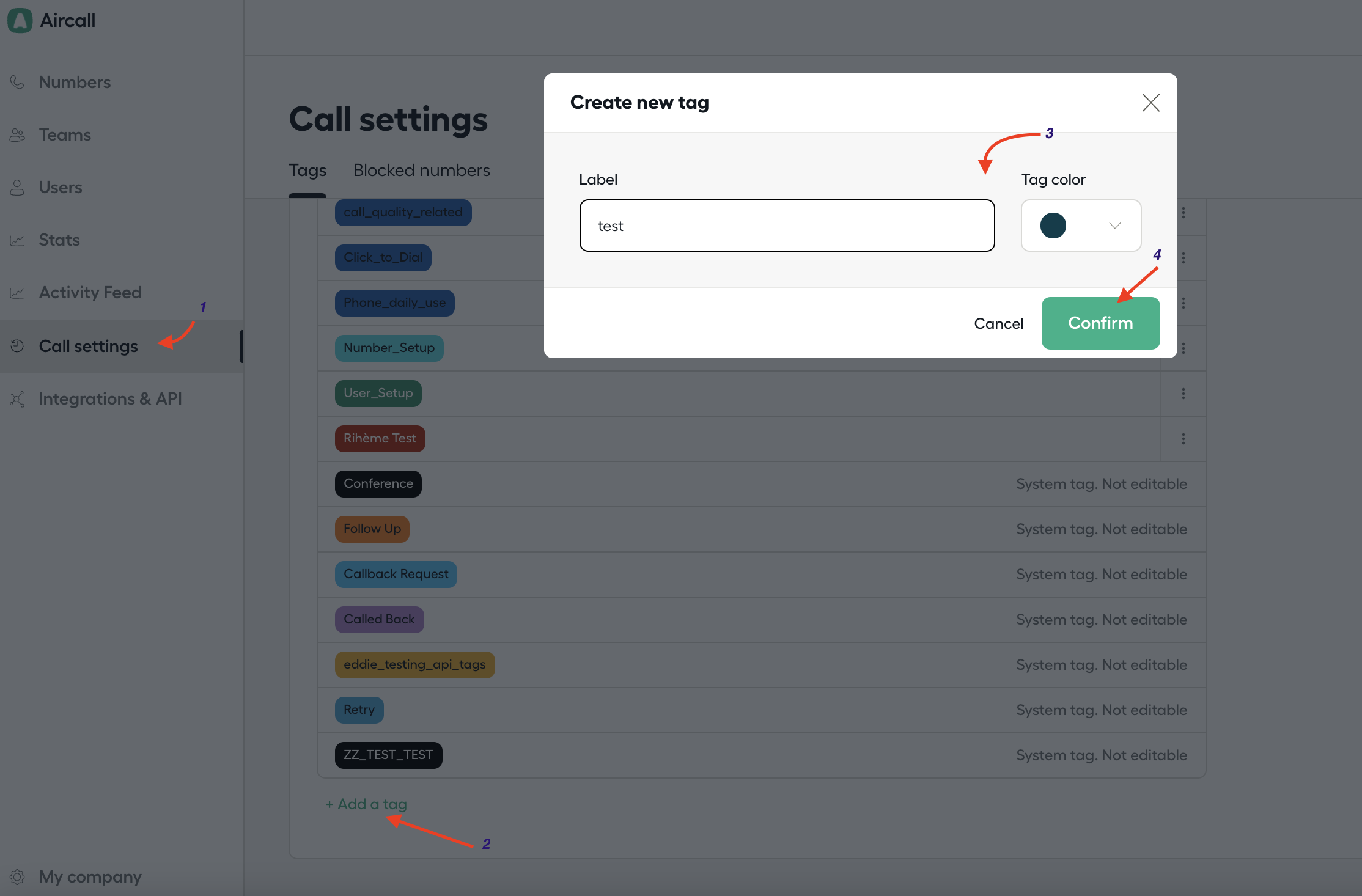This screenshot has height=896, width=1362.
Task: Click the ZZ_TEST_TEST tag chip
Action: [x=388, y=755]
